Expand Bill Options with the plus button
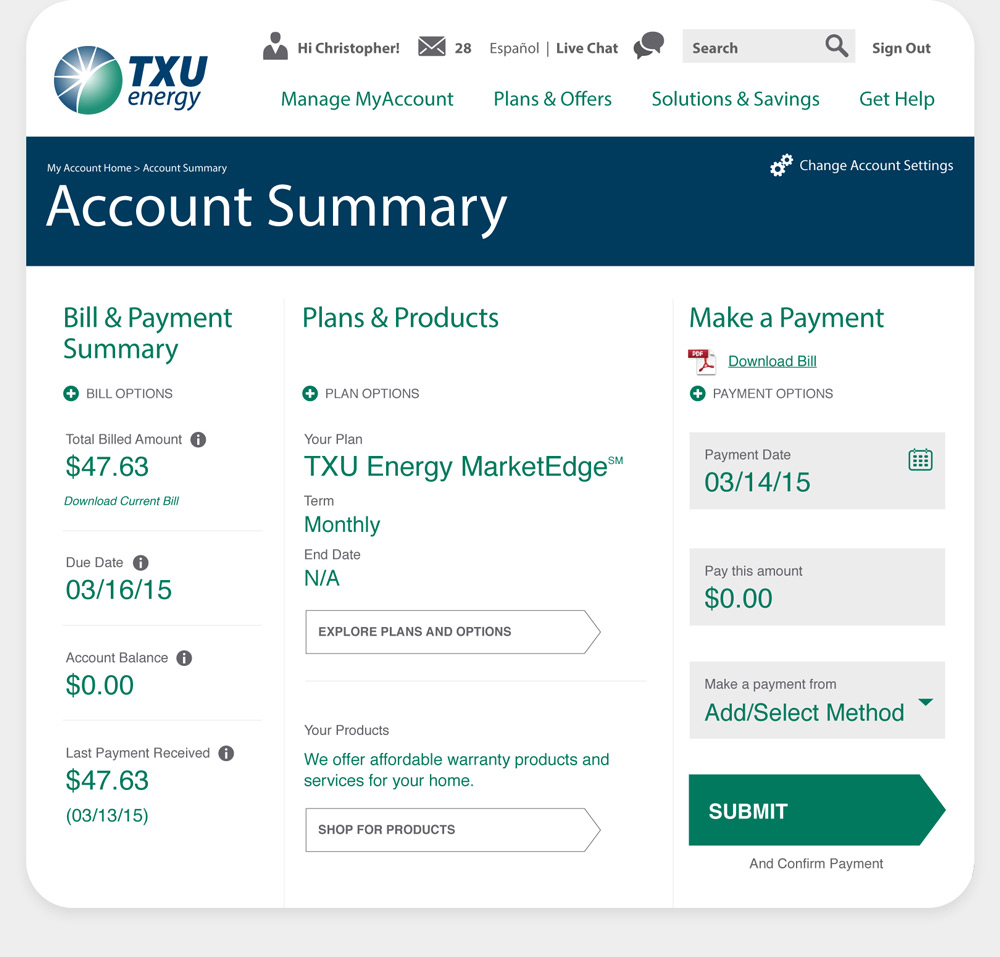Image resolution: width=1000 pixels, height=957 pixels. 70,393
